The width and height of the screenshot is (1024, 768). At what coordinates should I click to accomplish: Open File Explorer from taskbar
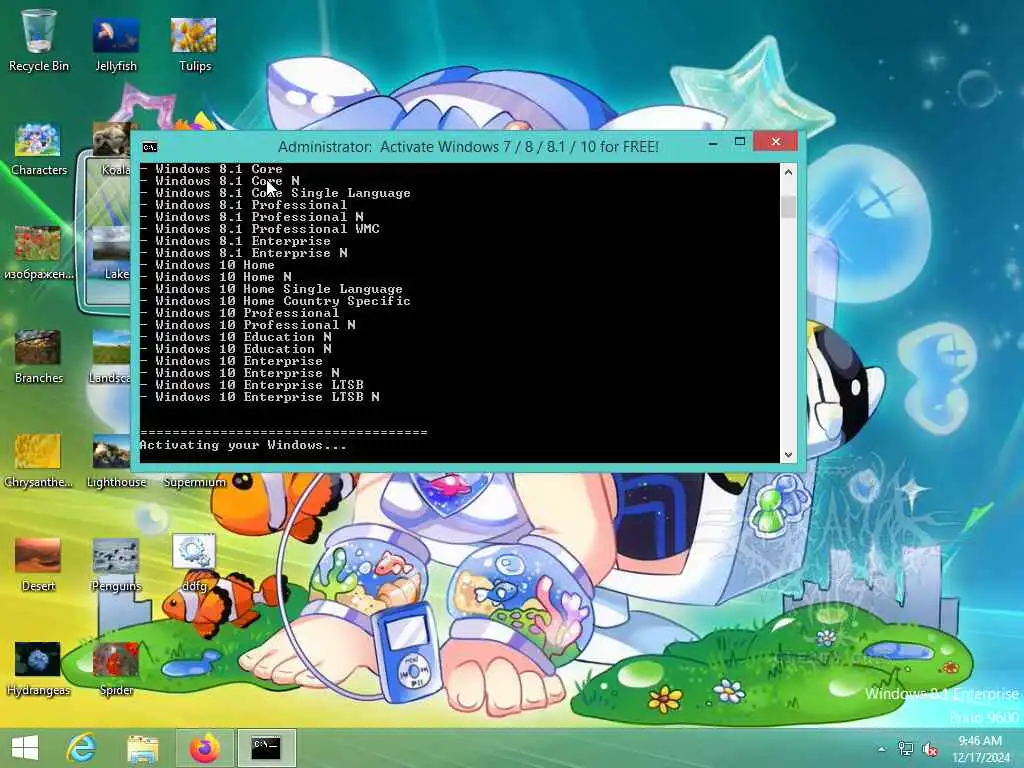point(142,748)
